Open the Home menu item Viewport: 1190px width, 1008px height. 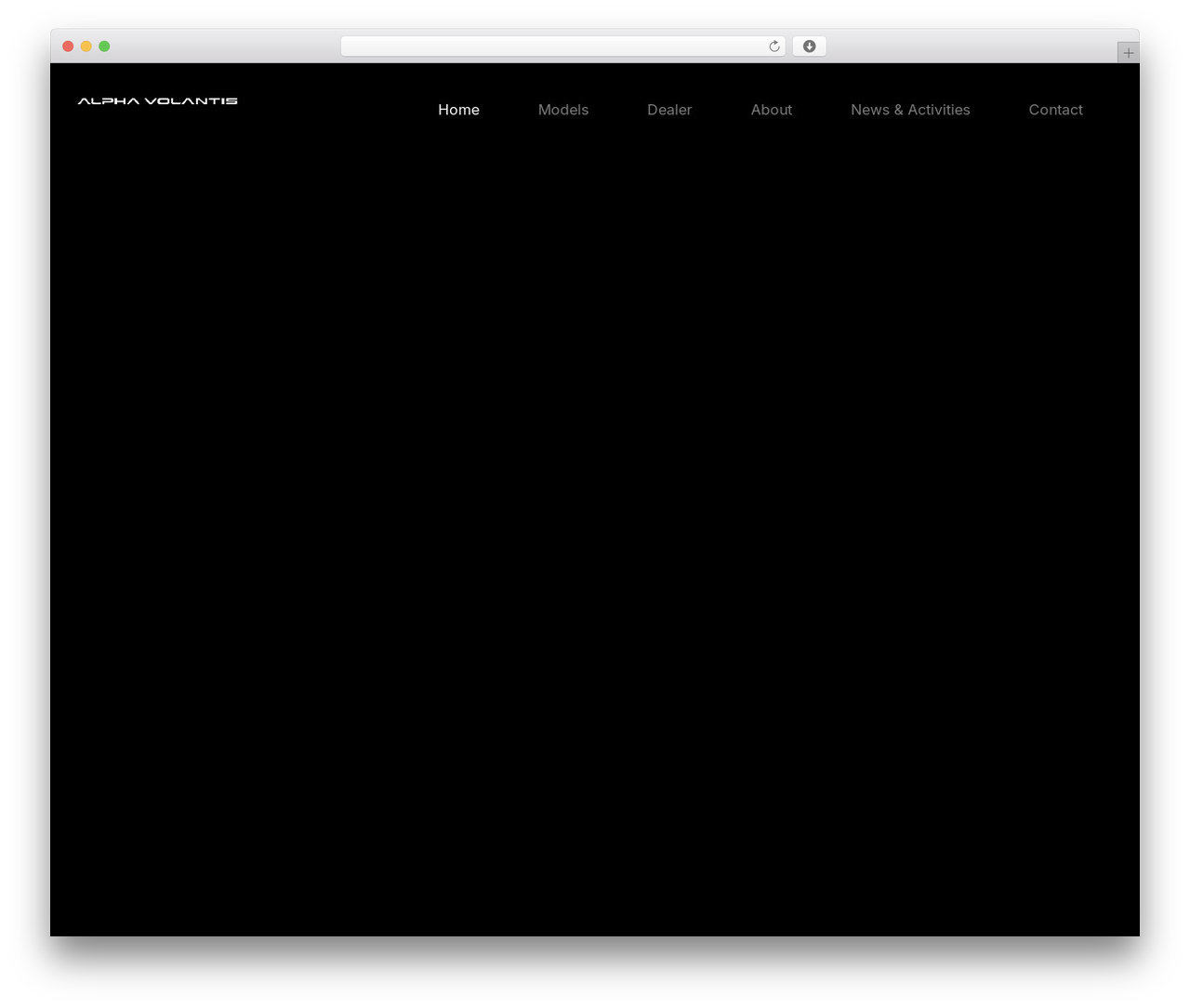coord(459,110)
